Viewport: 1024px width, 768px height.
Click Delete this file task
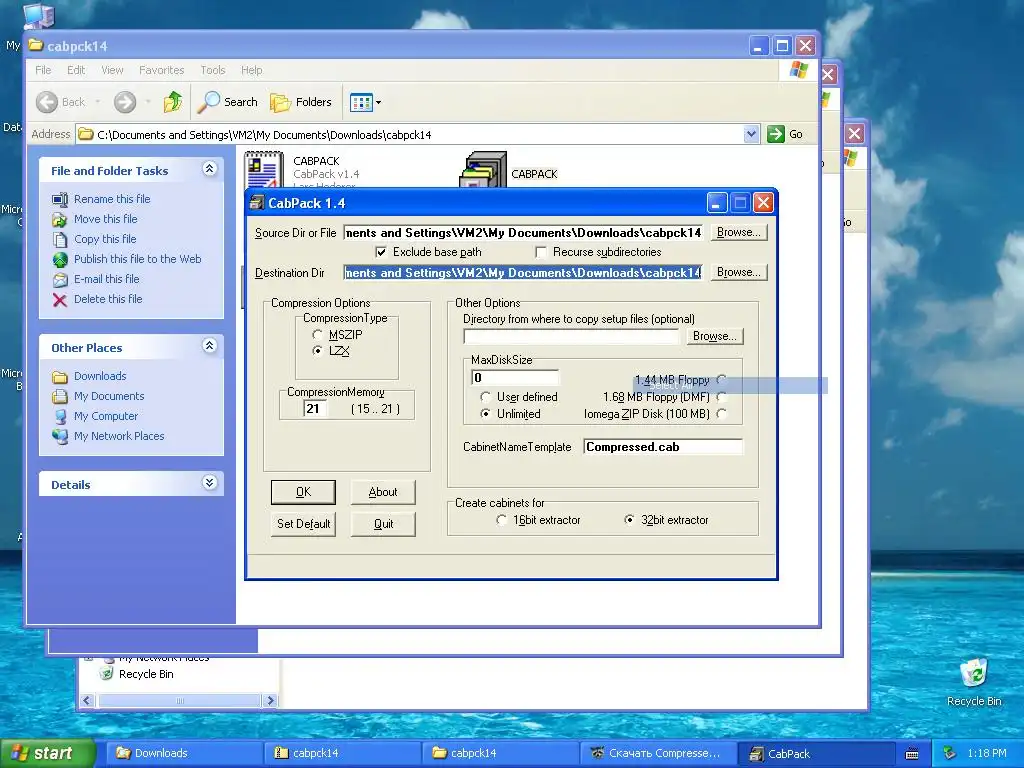pos(108,298)
